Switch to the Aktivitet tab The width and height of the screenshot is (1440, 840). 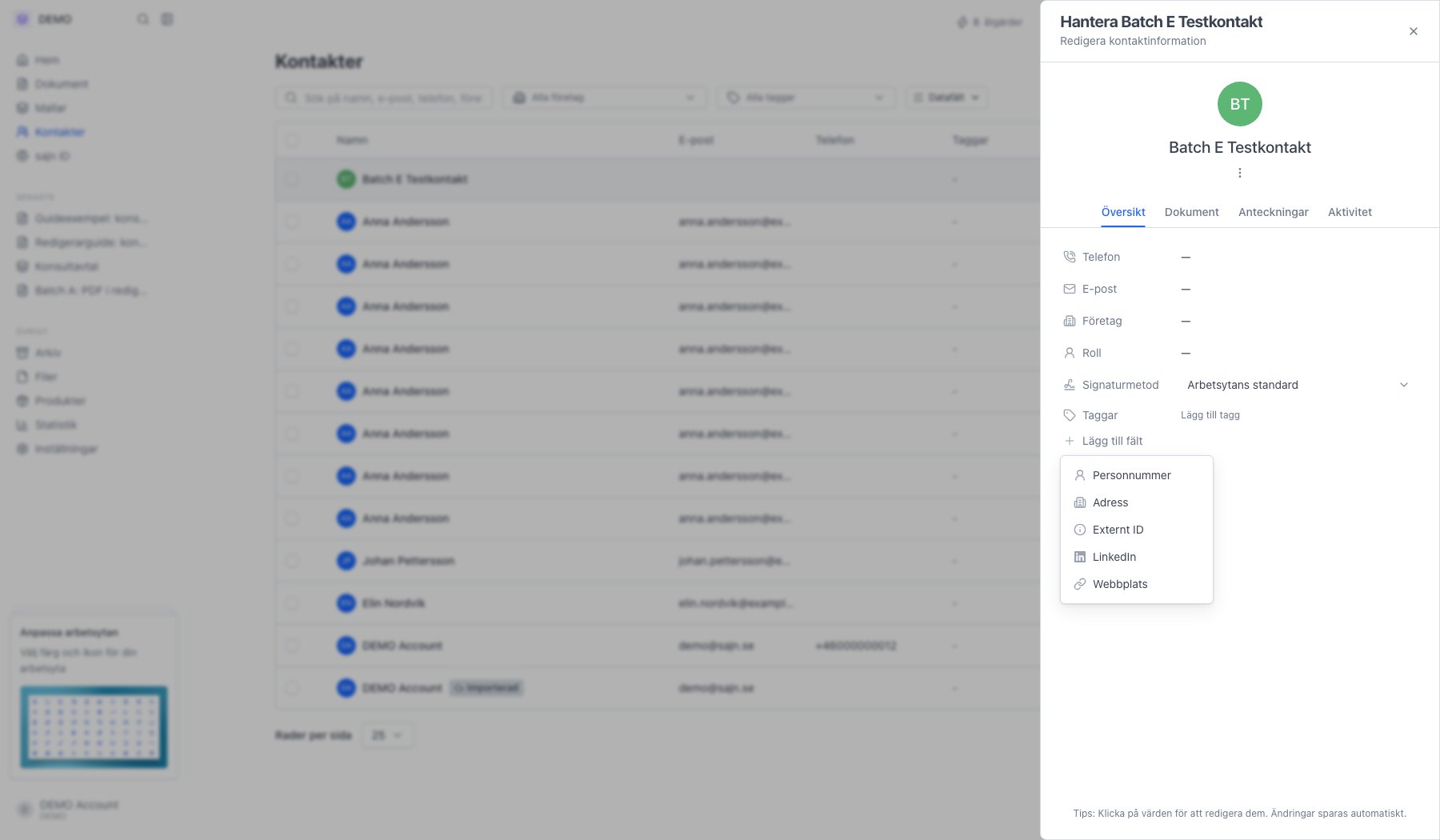tap(1350, 212)
